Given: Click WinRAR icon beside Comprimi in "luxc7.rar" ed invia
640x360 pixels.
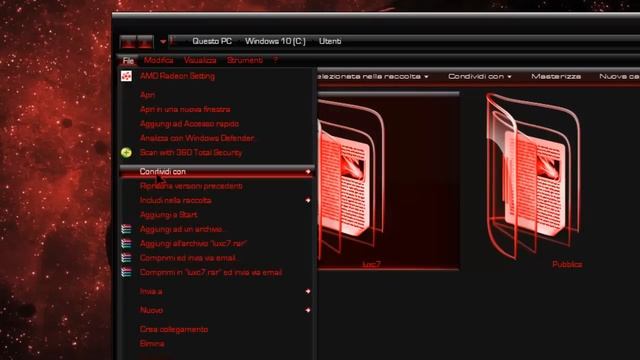Looking at the screenshot, I should pyautogui.click(x=126, y=272).
